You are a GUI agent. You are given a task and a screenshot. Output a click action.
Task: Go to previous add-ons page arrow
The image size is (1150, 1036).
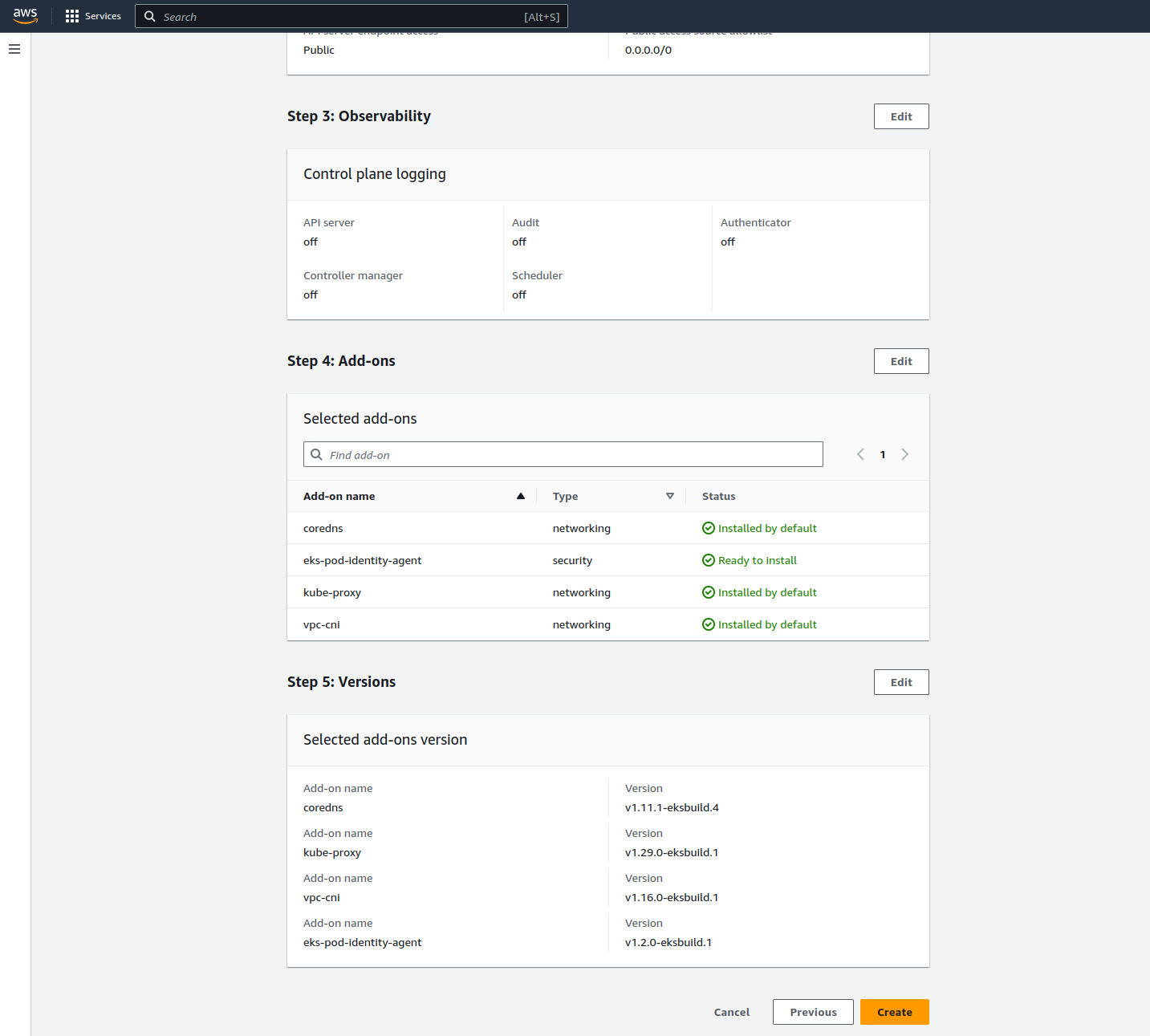click(x=860, y=454)
